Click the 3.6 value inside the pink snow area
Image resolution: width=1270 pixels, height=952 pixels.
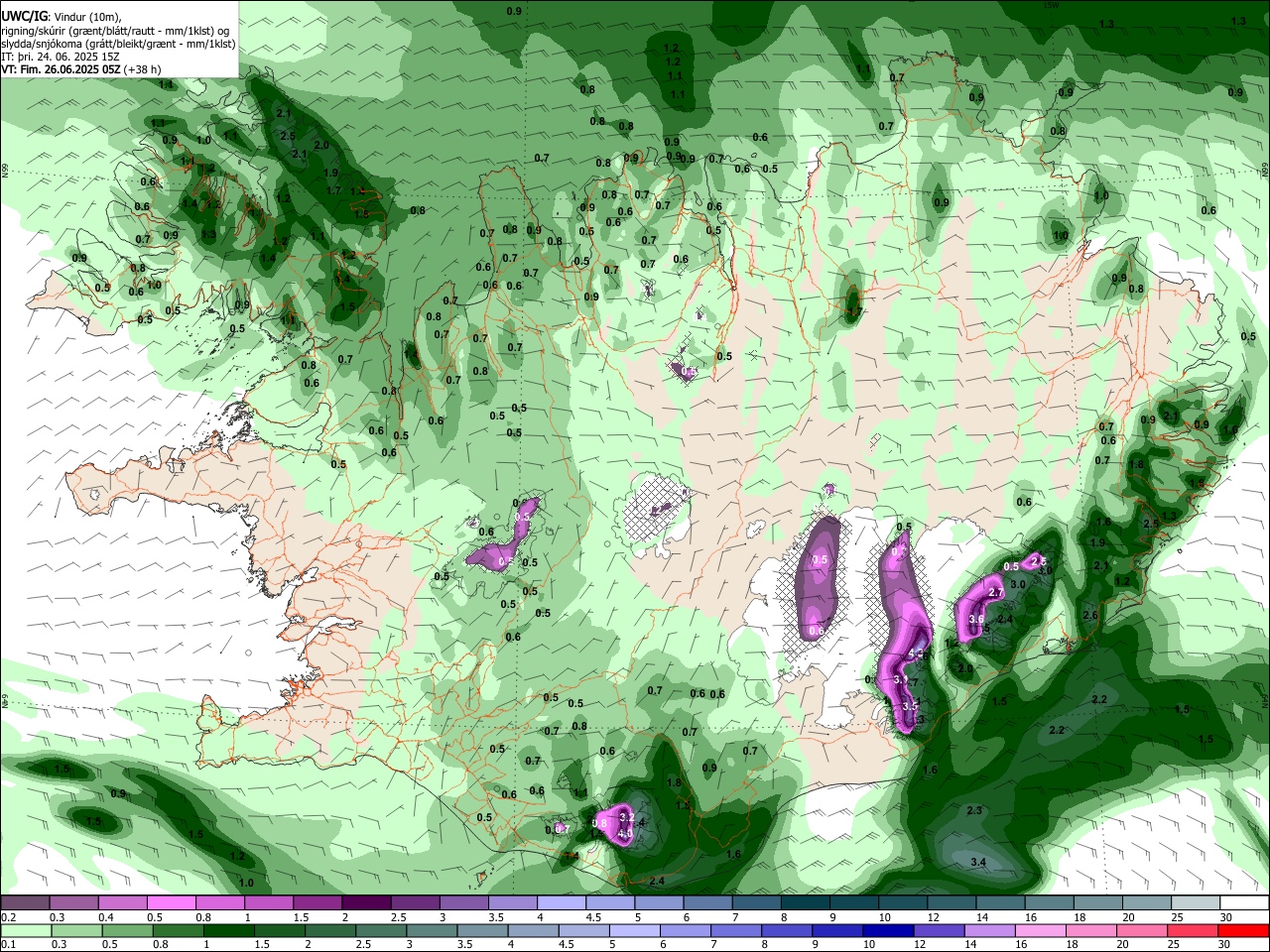coord(976,619)
